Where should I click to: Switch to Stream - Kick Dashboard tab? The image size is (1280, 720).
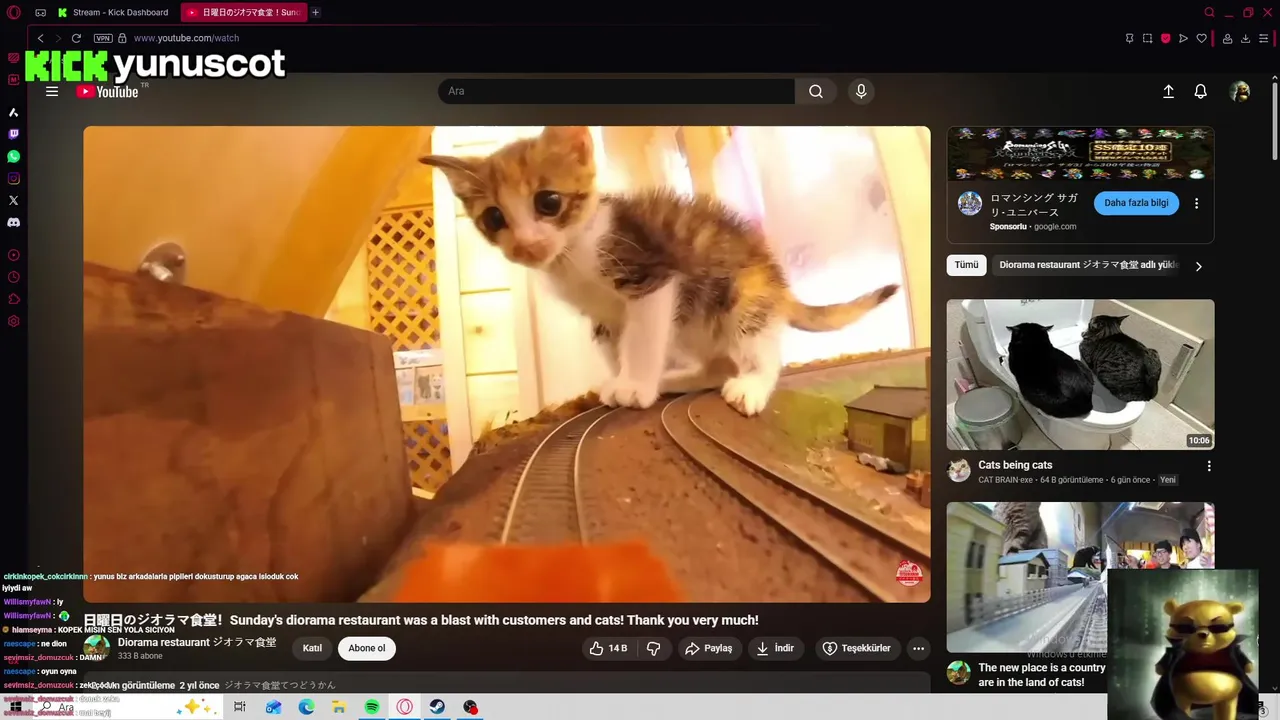[113, 12]
